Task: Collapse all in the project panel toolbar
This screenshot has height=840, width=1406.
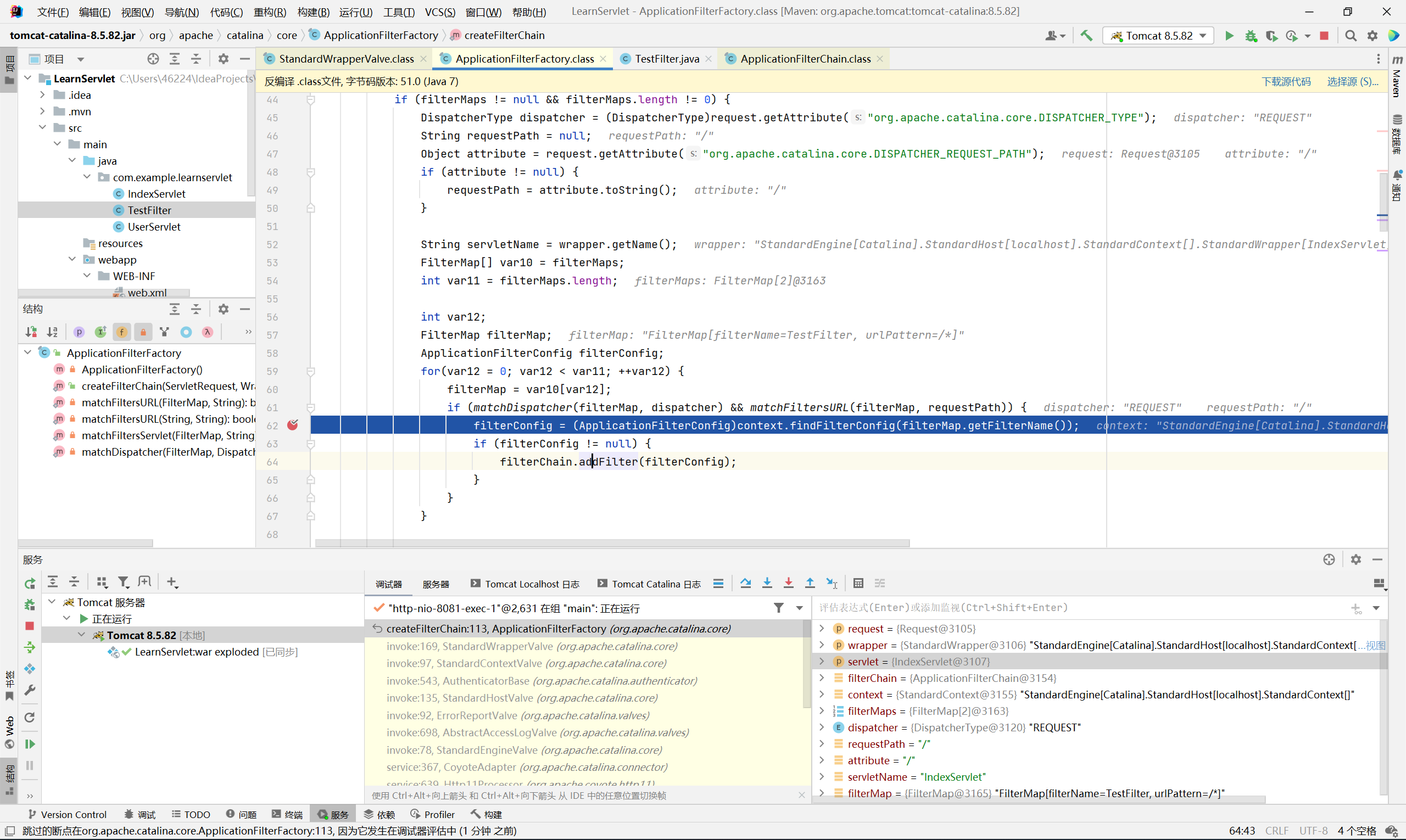Action: [x=196, y=59]
